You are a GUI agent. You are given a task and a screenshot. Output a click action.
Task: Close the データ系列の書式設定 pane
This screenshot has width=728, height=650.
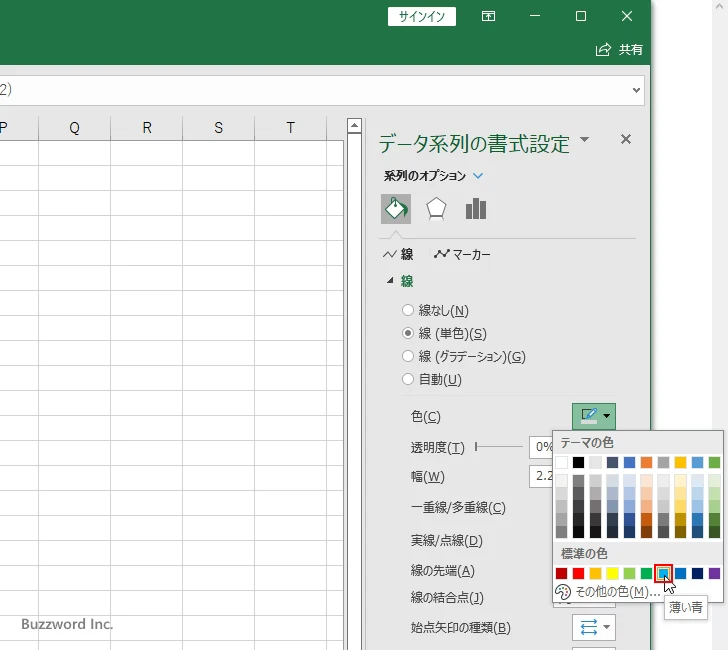626,139
